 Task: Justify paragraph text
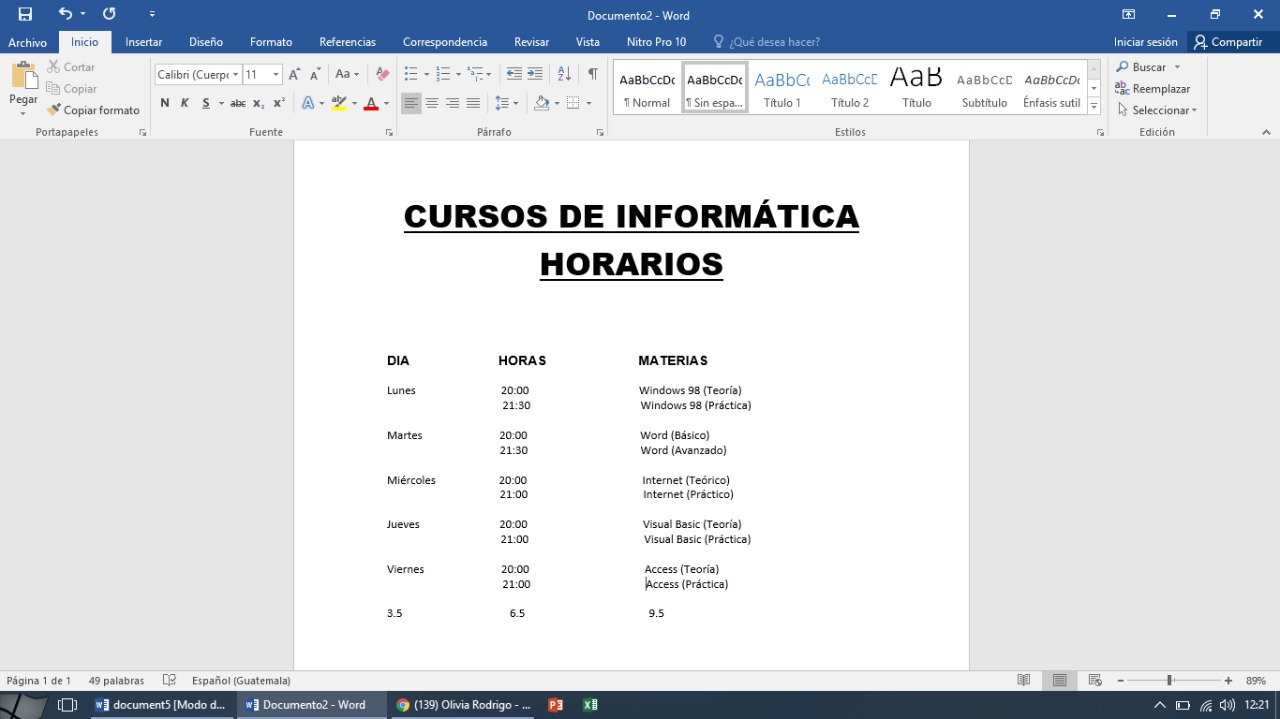point(473,103)
